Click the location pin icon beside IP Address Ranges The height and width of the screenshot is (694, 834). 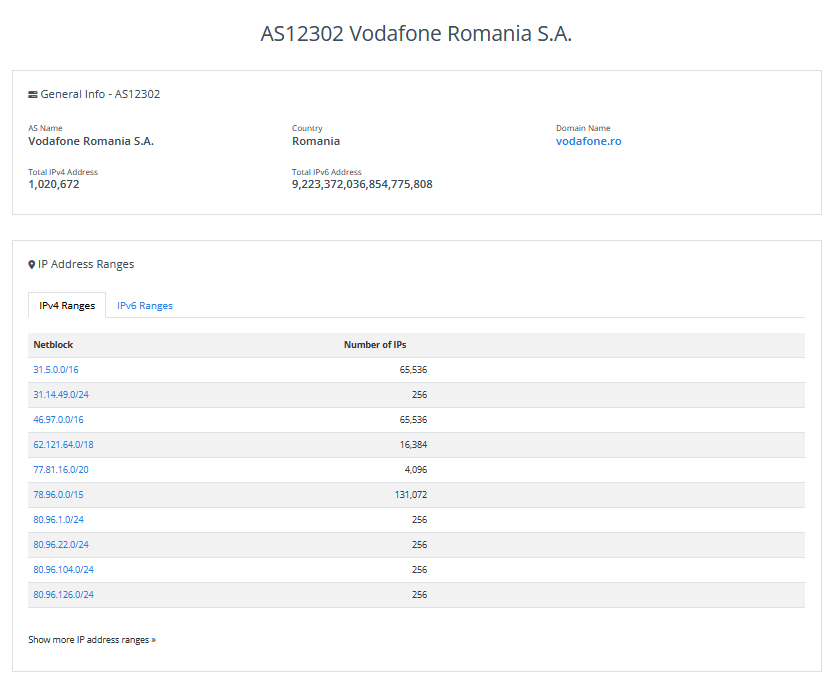tap(31, 265)
